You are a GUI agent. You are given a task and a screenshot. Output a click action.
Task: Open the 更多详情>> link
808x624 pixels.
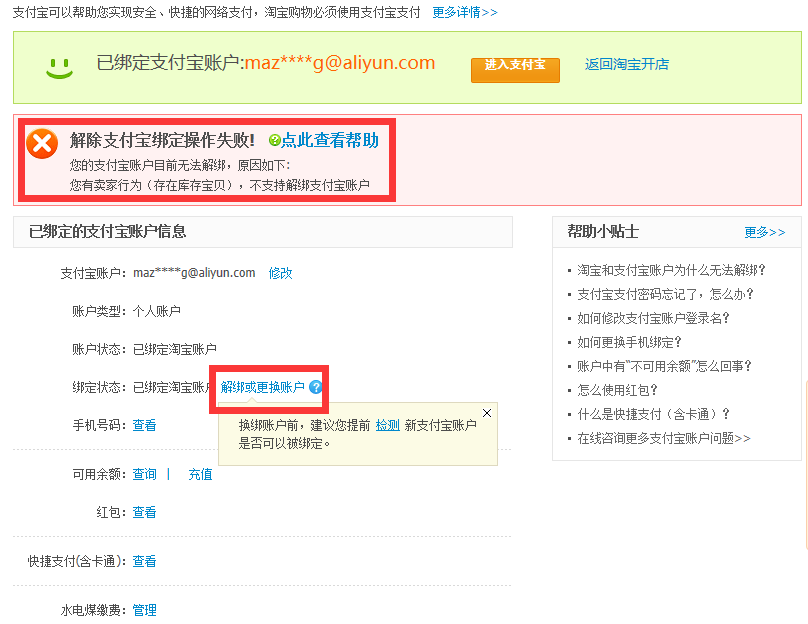click(465, 12)
